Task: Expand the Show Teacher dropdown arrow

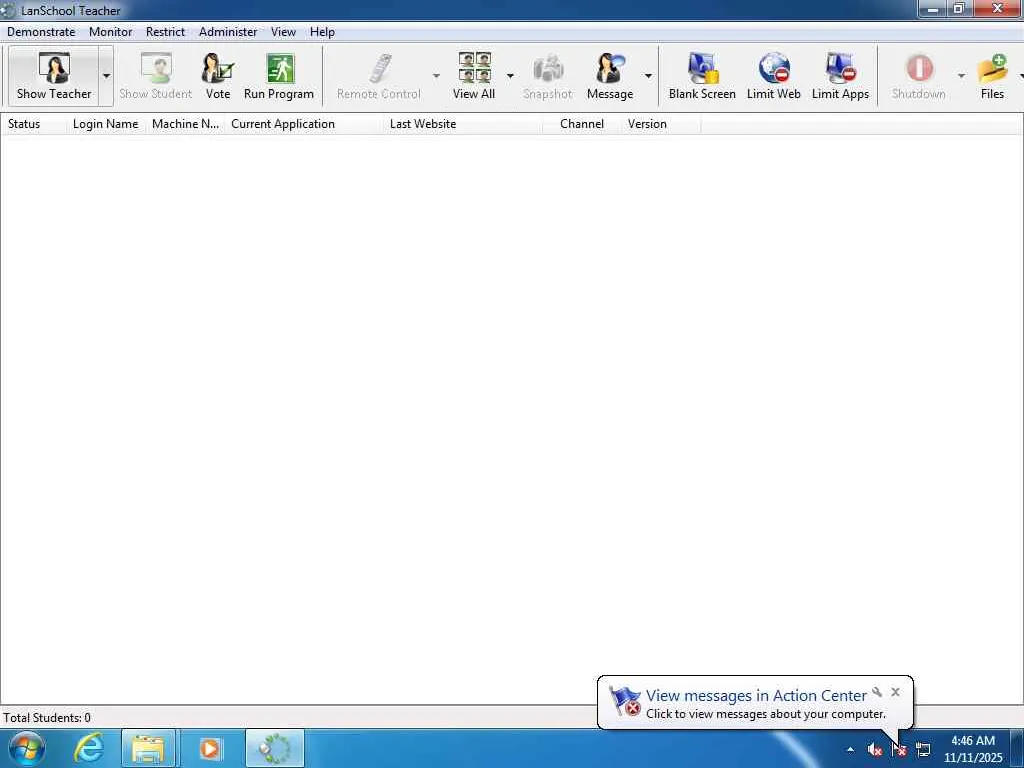Action: [x=106, y=76]
